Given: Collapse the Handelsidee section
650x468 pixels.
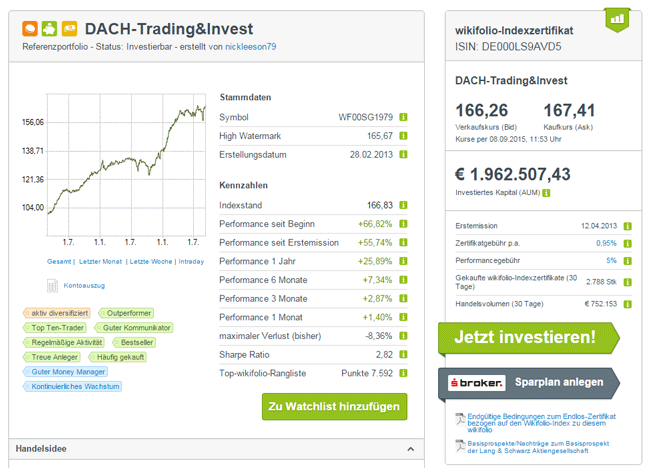Looking at the screenshot, I should [410, 449].
